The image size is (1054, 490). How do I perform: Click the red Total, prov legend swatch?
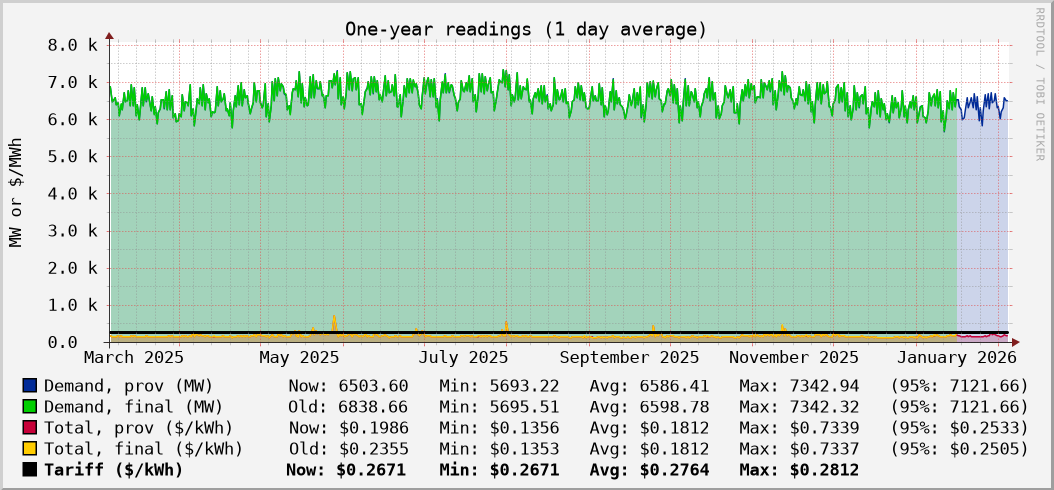[29, 428]
